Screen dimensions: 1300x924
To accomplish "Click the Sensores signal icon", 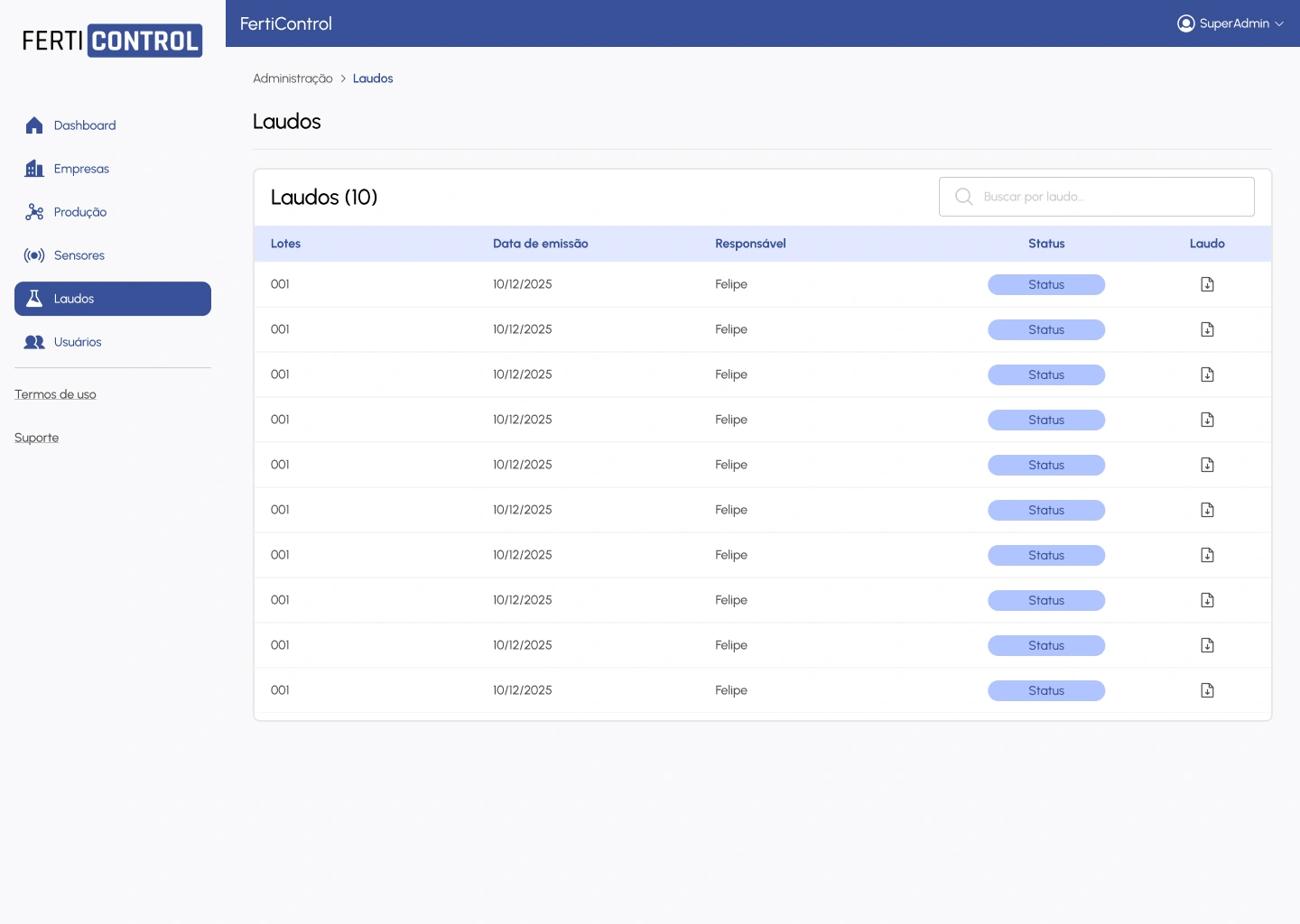I will coord(34,255).
